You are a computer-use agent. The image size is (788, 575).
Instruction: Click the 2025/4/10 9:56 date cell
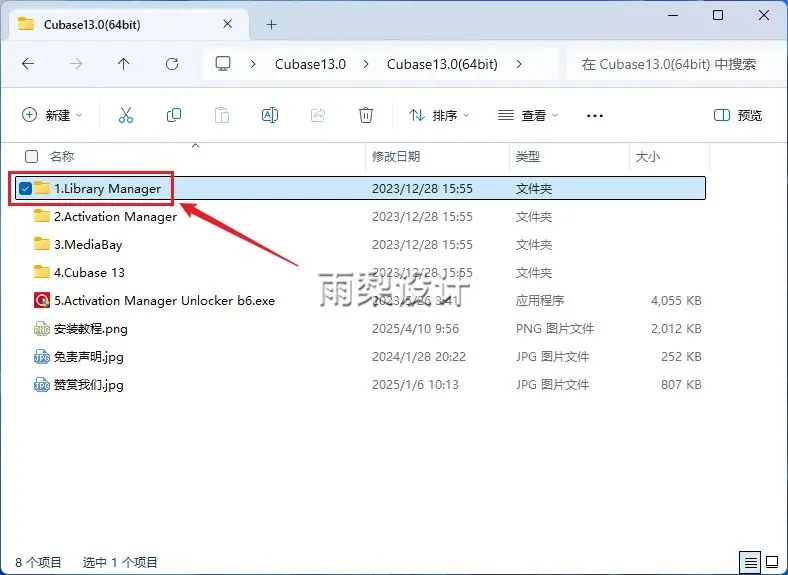pyautogui.click(x=415, y=329)
